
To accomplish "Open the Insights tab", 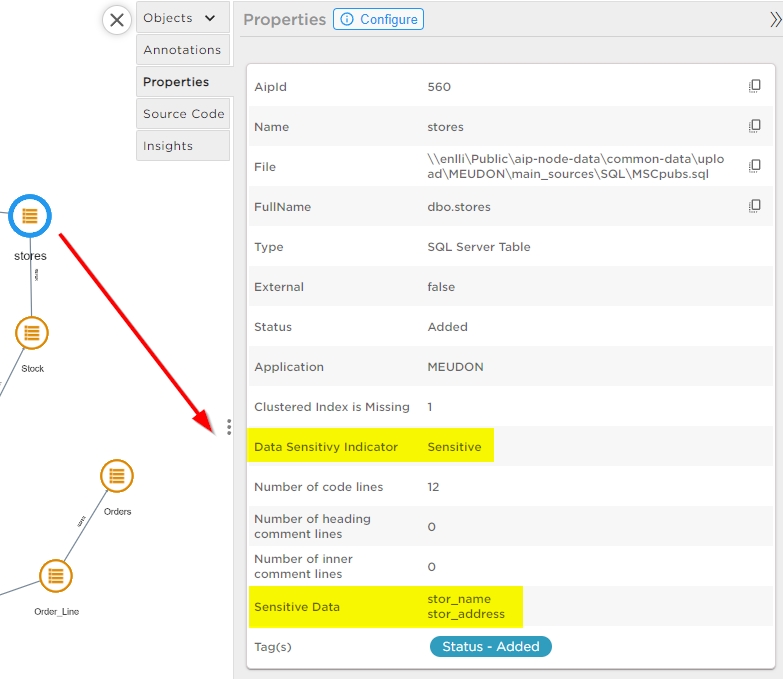I will tap(168, 146).
